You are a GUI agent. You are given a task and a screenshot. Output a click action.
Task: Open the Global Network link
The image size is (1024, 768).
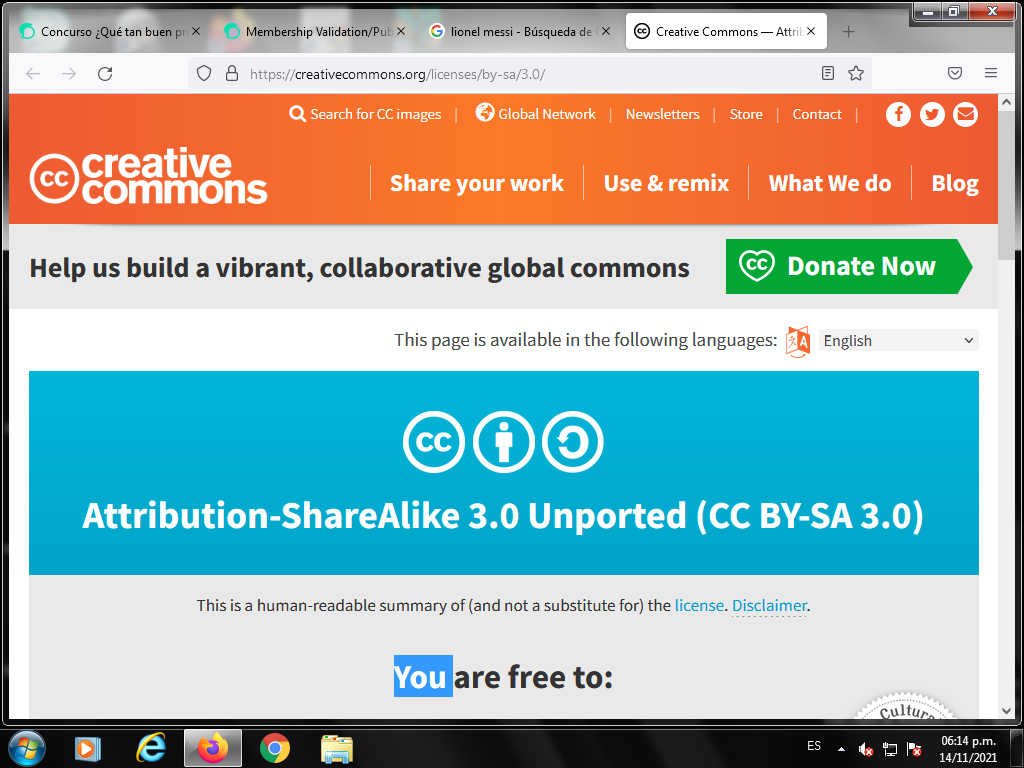tap(536, 114)
